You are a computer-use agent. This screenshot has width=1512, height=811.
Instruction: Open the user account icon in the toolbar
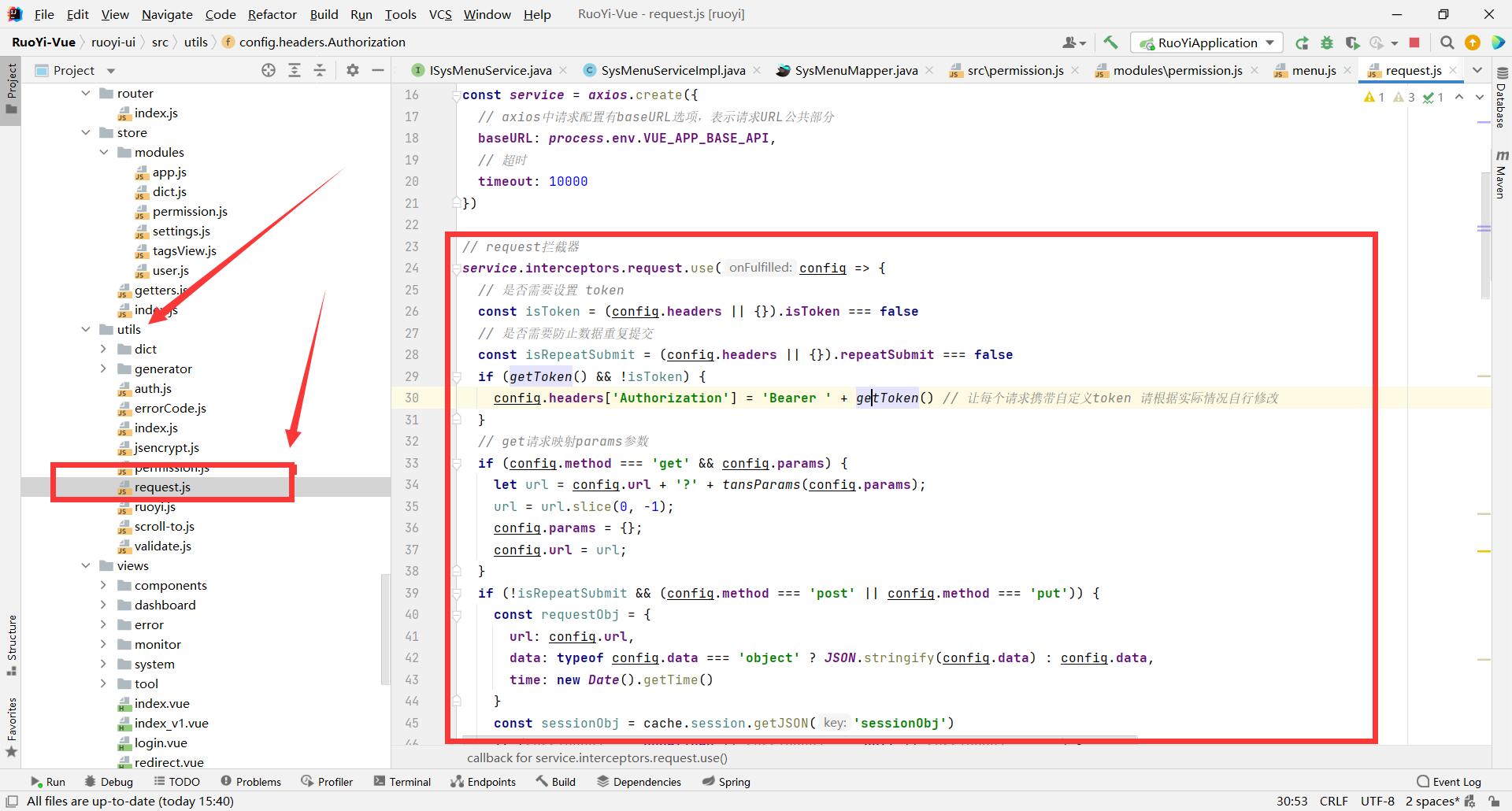tap(1074, 43)
